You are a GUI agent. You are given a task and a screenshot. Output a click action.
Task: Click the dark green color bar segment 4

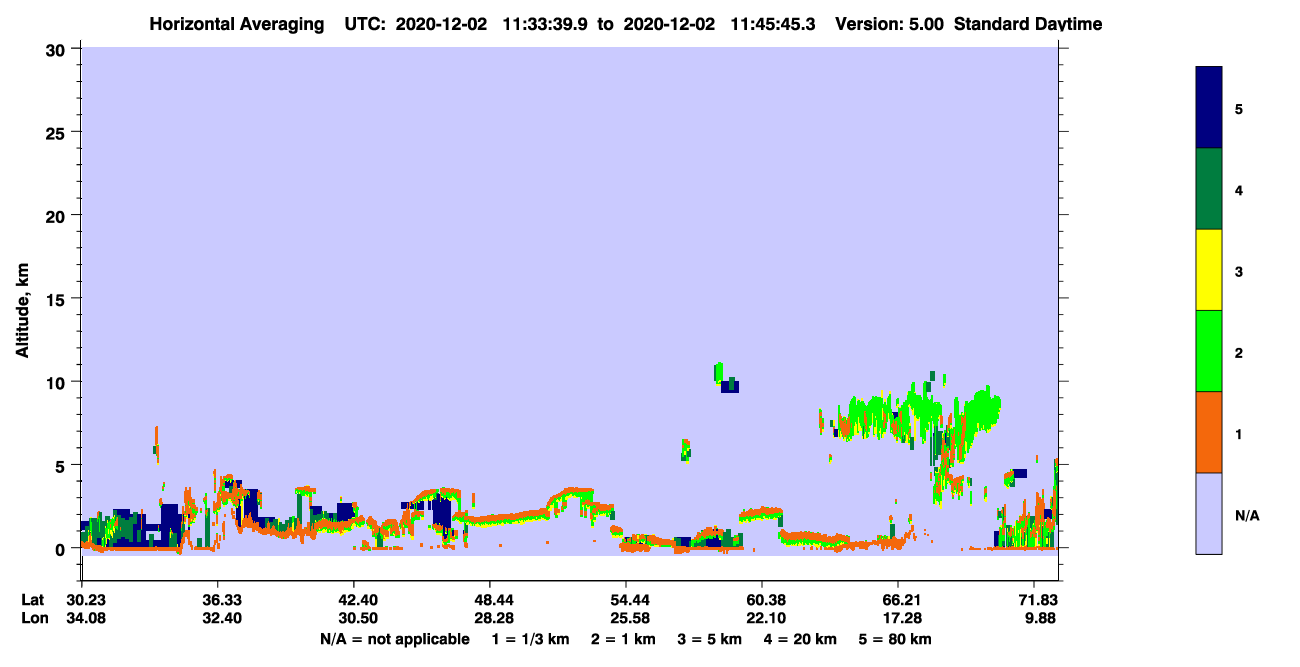tap(1209, 189)
